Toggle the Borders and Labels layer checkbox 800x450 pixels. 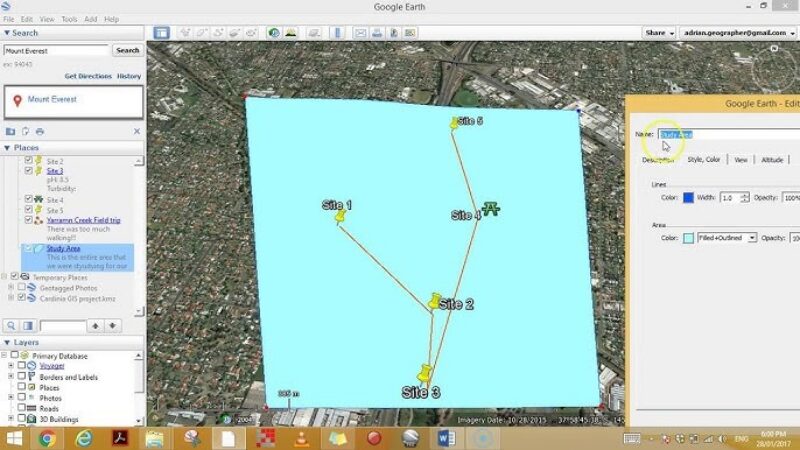(21, 377)
